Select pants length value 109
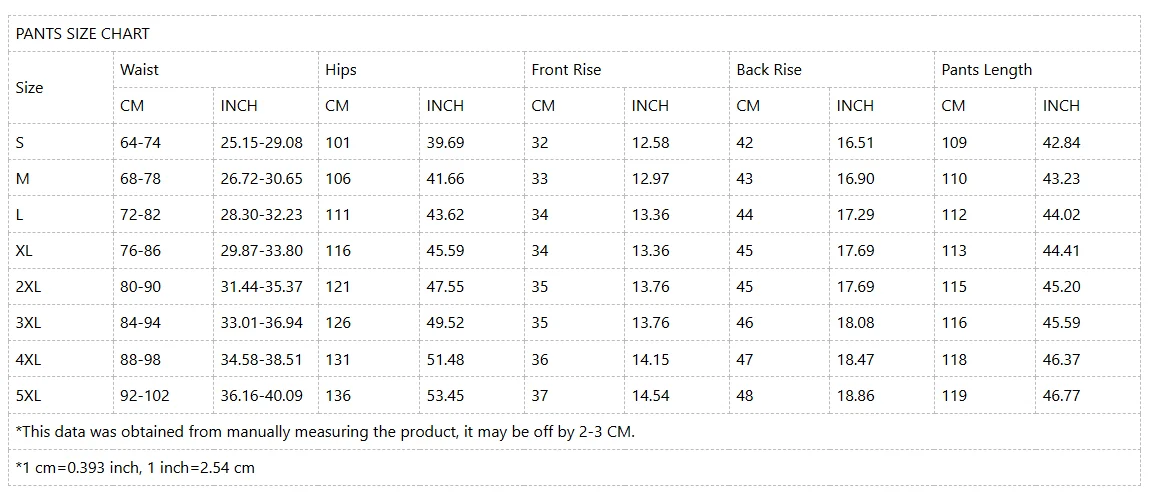This screenshot has height=492, width=1149. (x=954, y=142)
